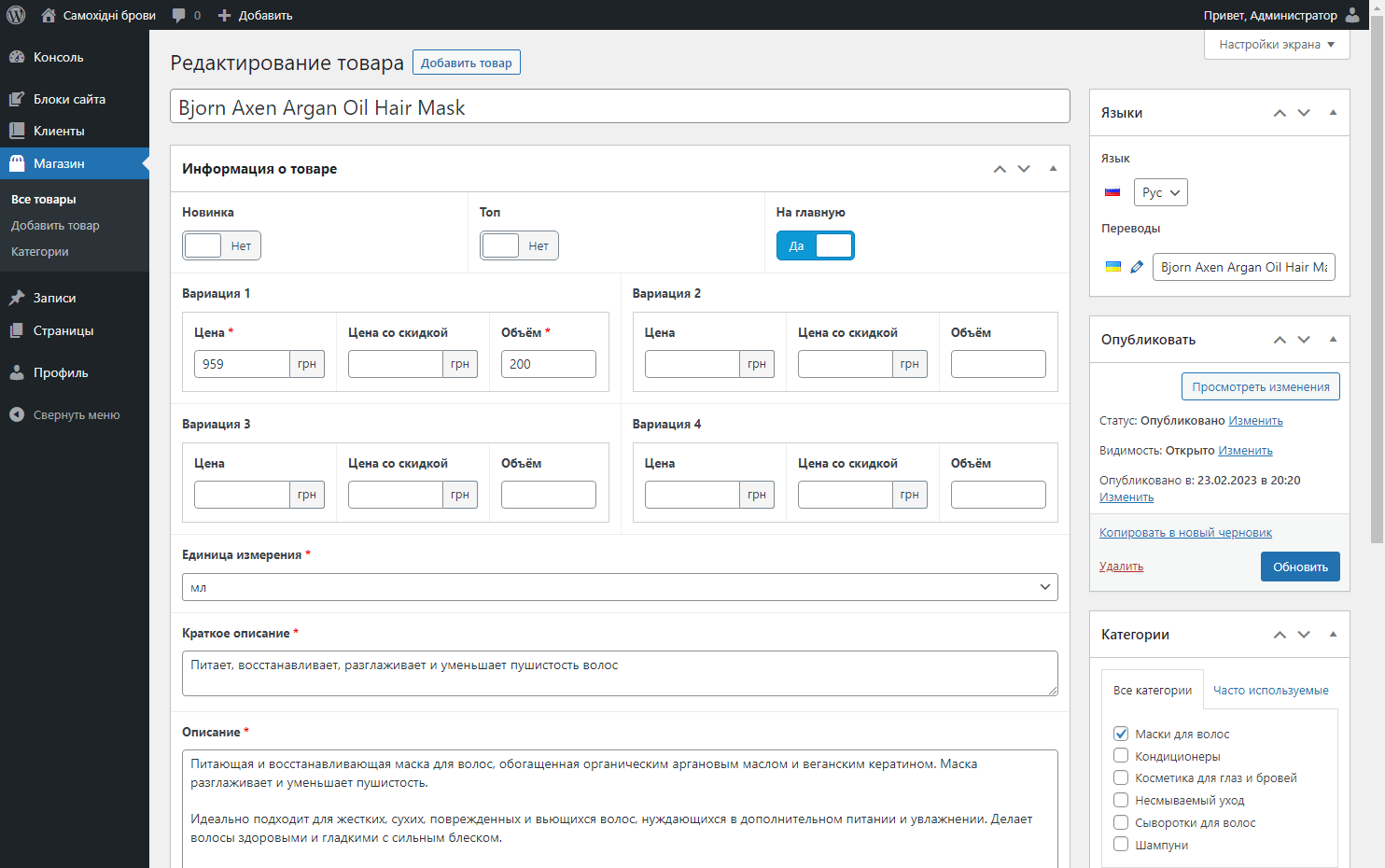The height and width of the screenshot is (868, 1385).
Task: Click the Вариация 1 Цена input field
Action: point(242,364)
